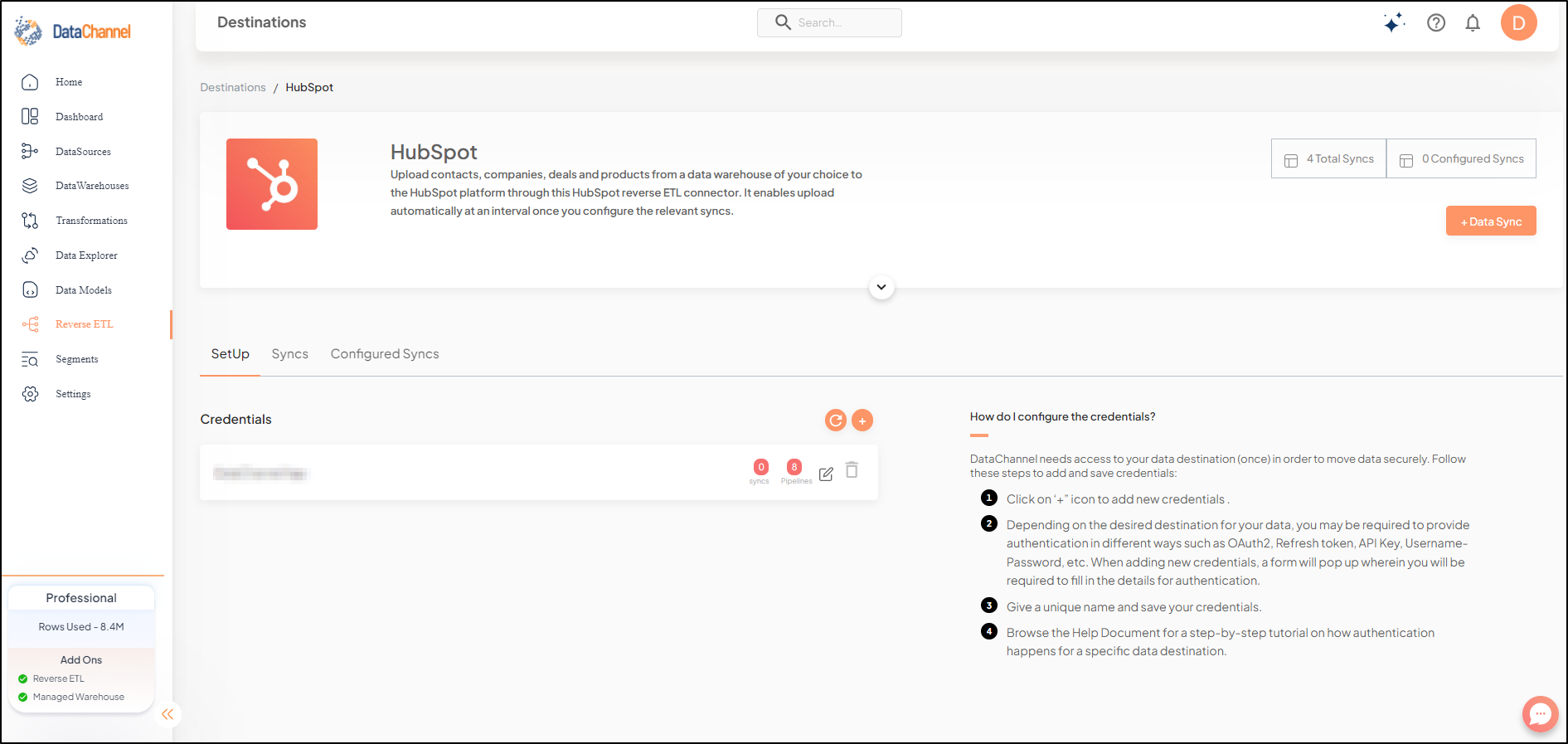Viewport: 1568px width, 744px height.
Task: Click the Professional plan label
Action: click(x=81, y=598)
